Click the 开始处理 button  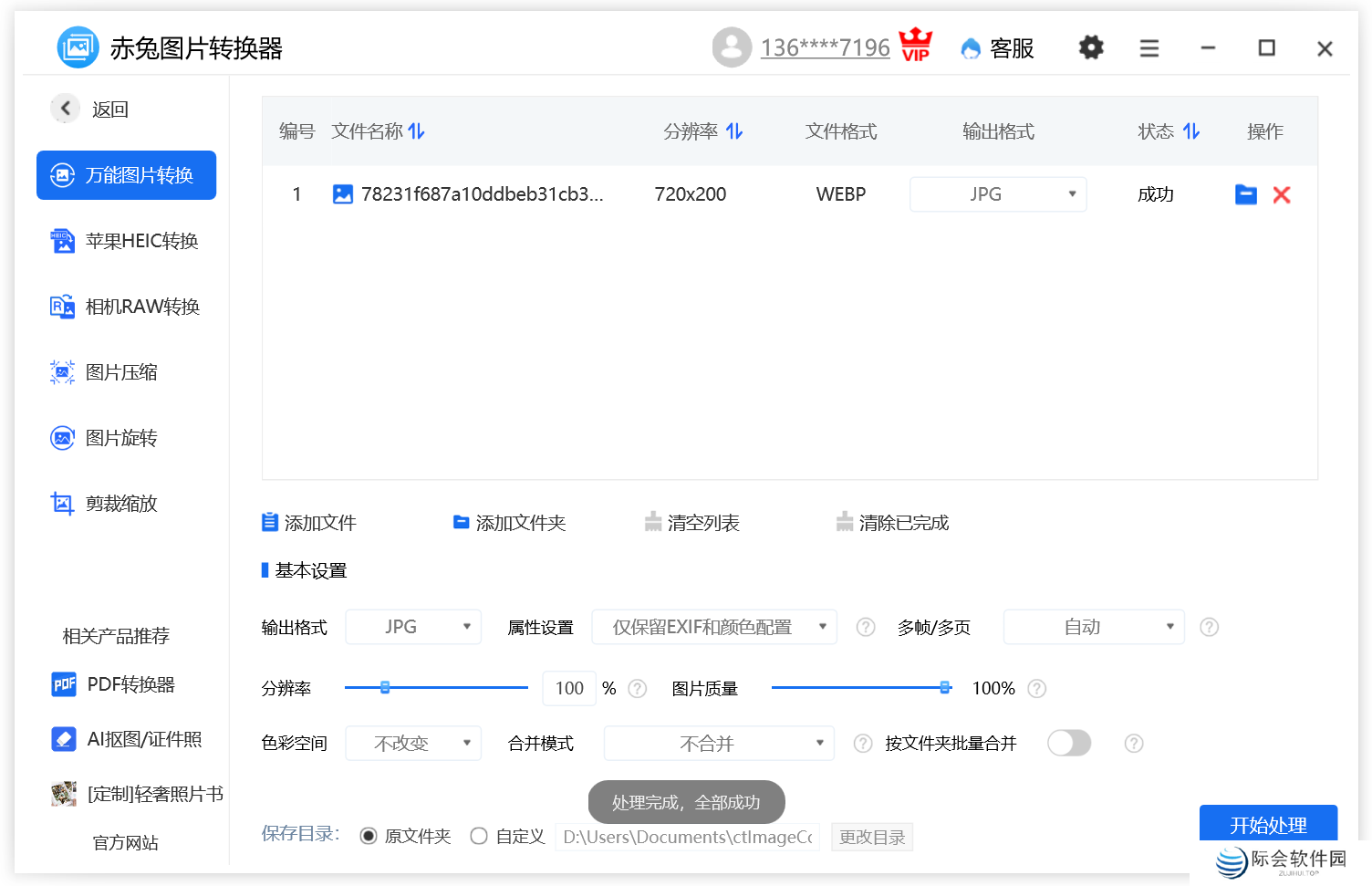[x=1268, y=823]
